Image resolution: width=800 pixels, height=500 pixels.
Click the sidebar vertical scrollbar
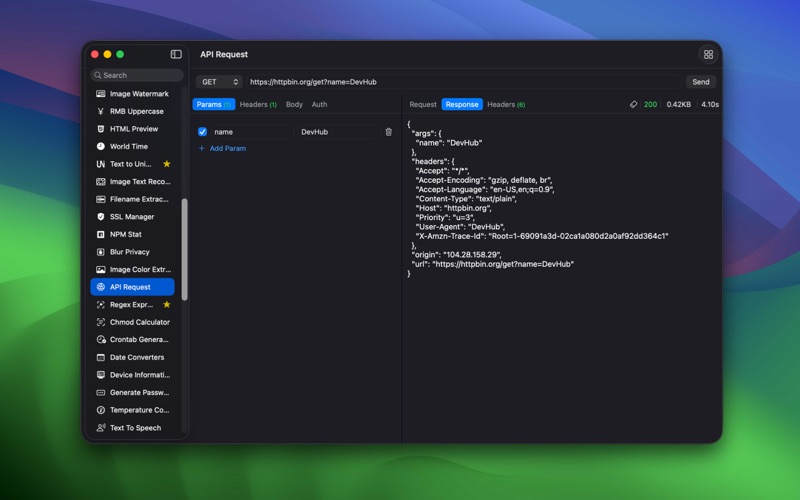click(x=184, y=248)
